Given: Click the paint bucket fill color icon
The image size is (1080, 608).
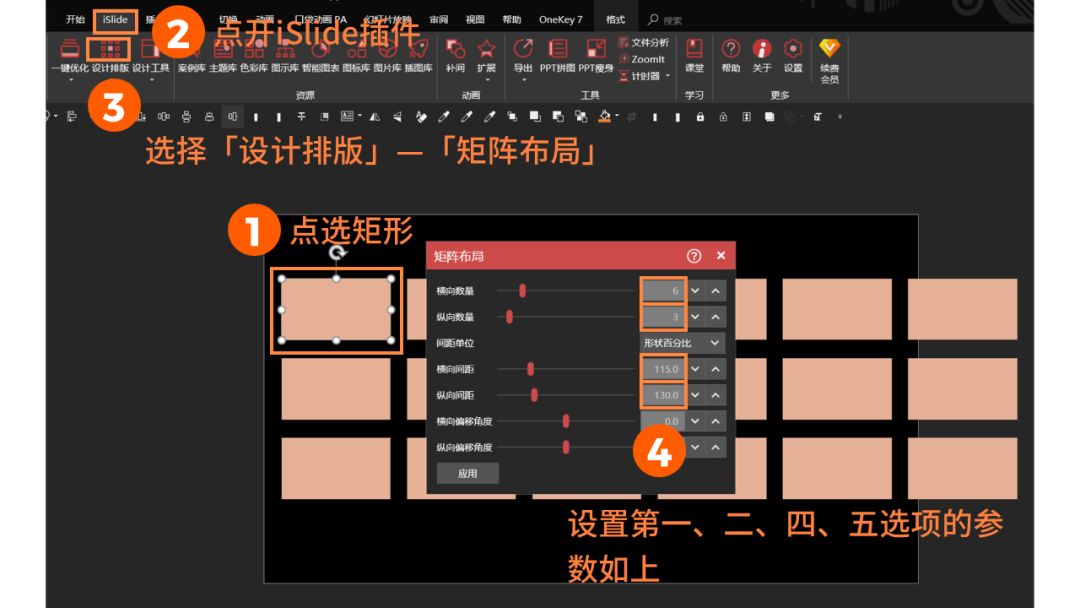Looking at the screenshot, I should pyautogui.click(x=604, y=116).
